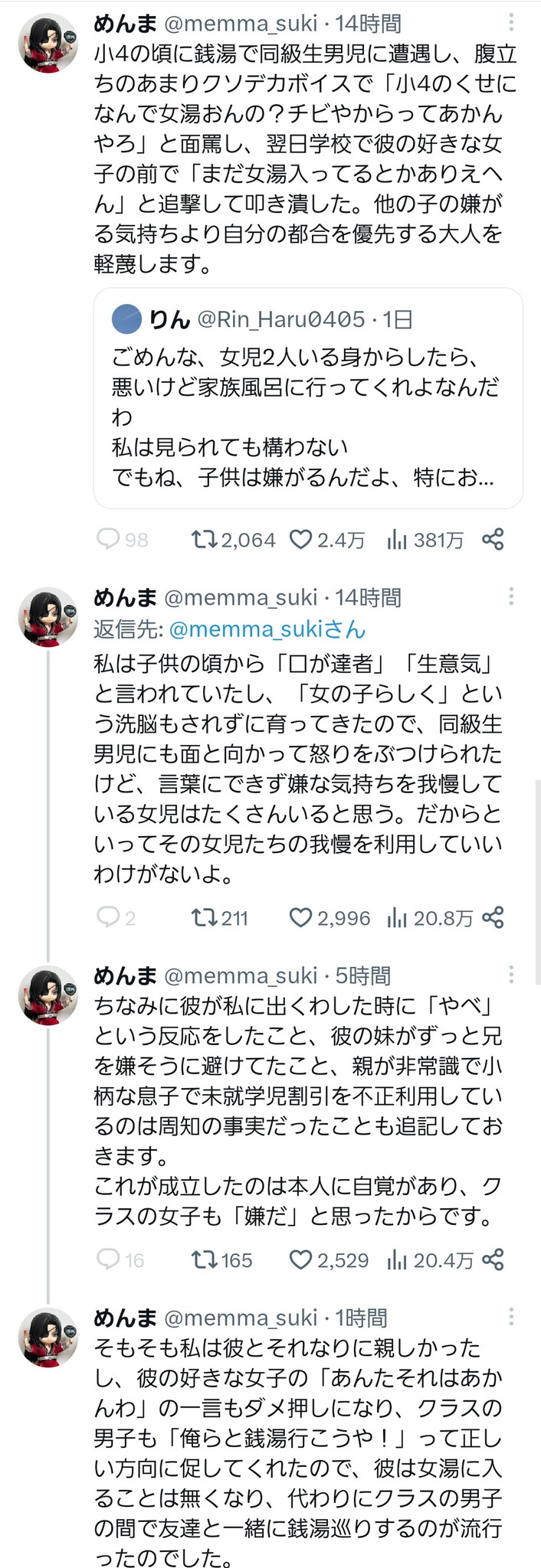The width and height of the screenshot is (541, 1568).
Task: Share the first tweet by めんま
Action: click(493, 540)
